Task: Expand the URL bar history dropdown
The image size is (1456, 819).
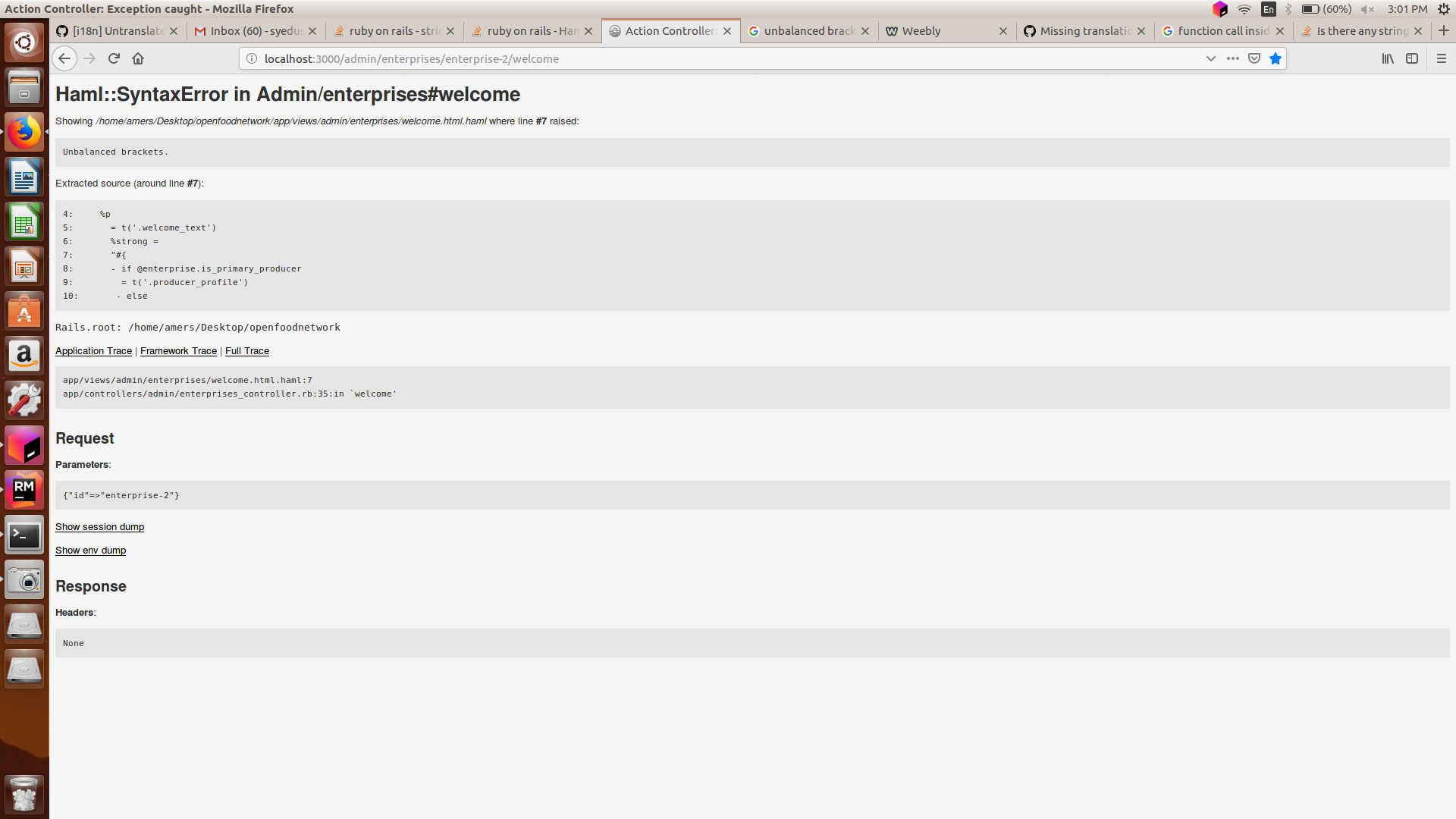Action: tap(1210, 58)
